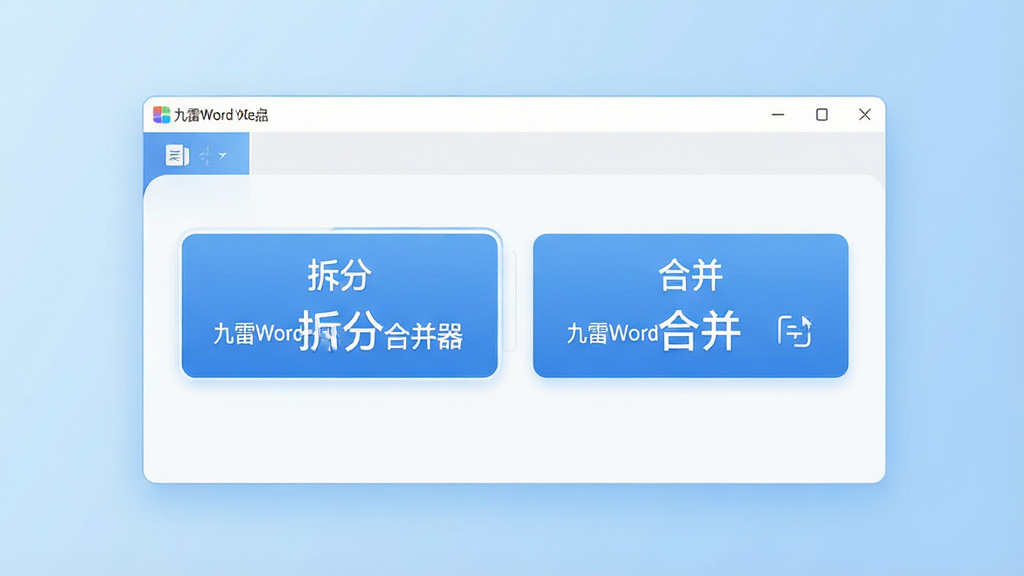Click the document icon in blue tab

coord(176,155)
